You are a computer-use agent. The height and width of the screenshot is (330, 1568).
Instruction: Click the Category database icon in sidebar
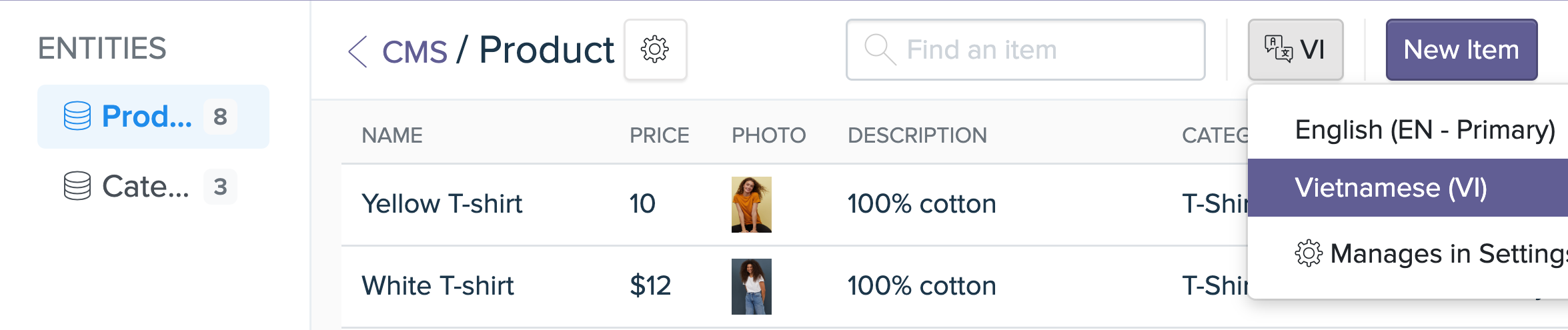[77, 186]
